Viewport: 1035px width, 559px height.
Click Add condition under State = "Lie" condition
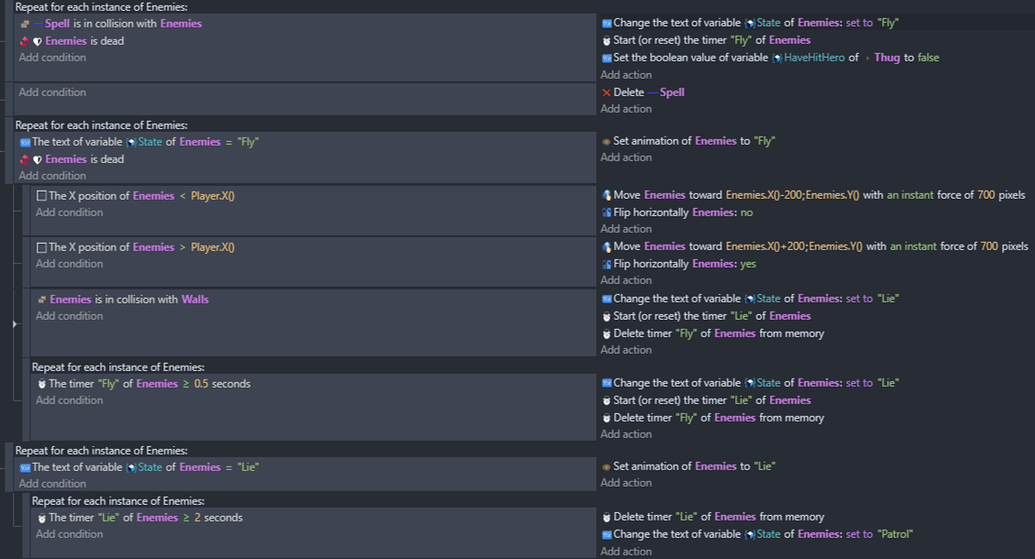click(x=52, y=484)
